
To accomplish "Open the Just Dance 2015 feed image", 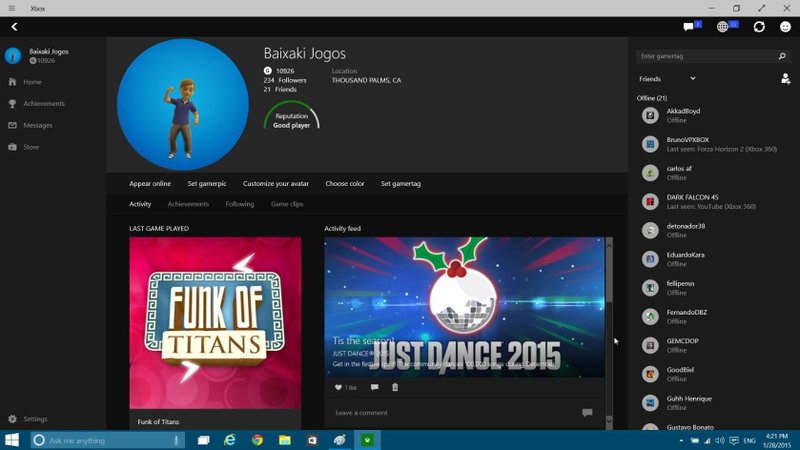I will [464, 307].
